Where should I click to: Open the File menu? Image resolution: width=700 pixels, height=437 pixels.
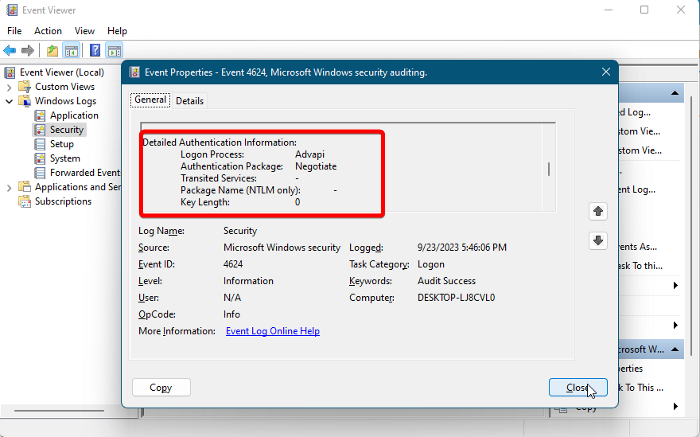pyautogui.click(x=14, y=31)
